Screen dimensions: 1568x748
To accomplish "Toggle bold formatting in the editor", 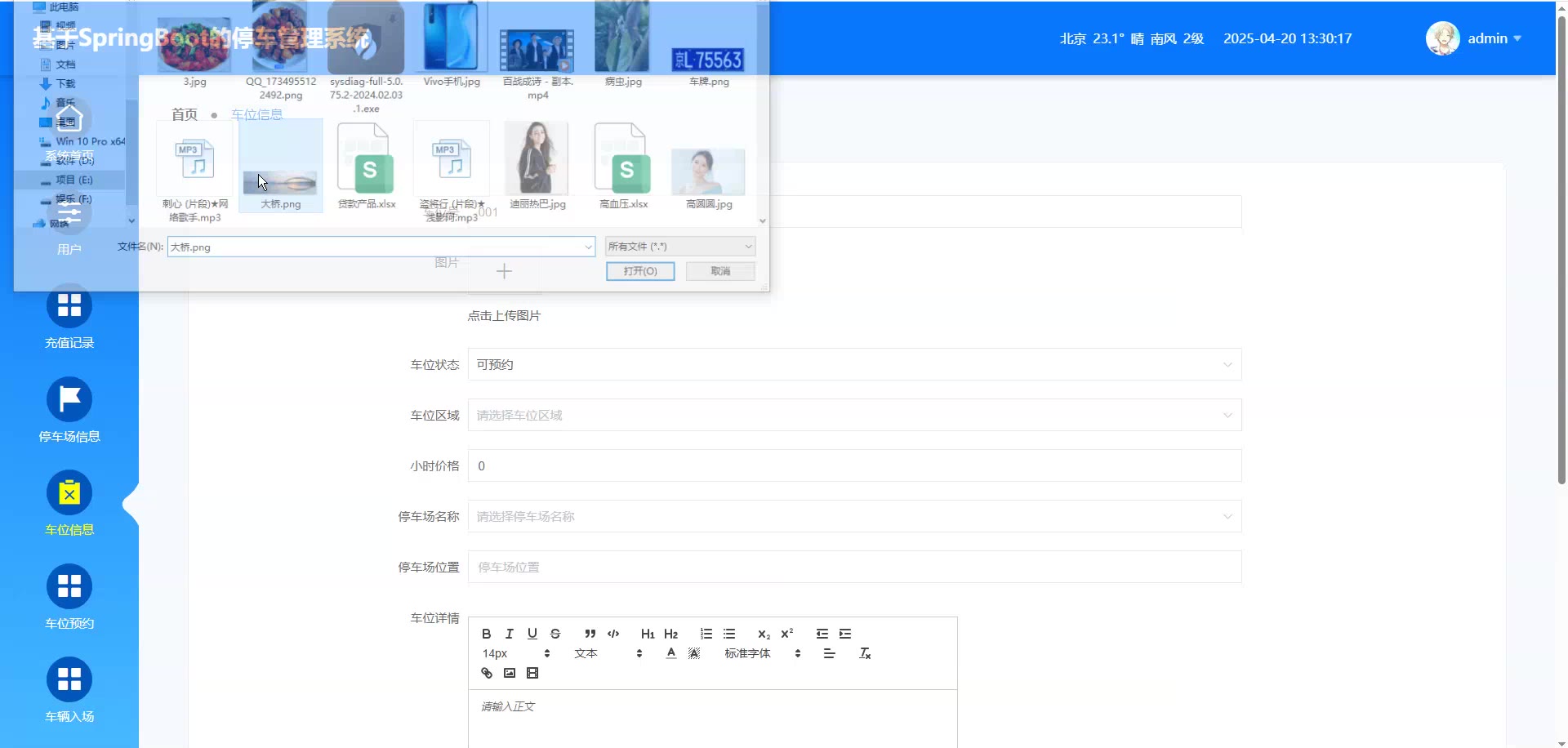I will (486, 634).
